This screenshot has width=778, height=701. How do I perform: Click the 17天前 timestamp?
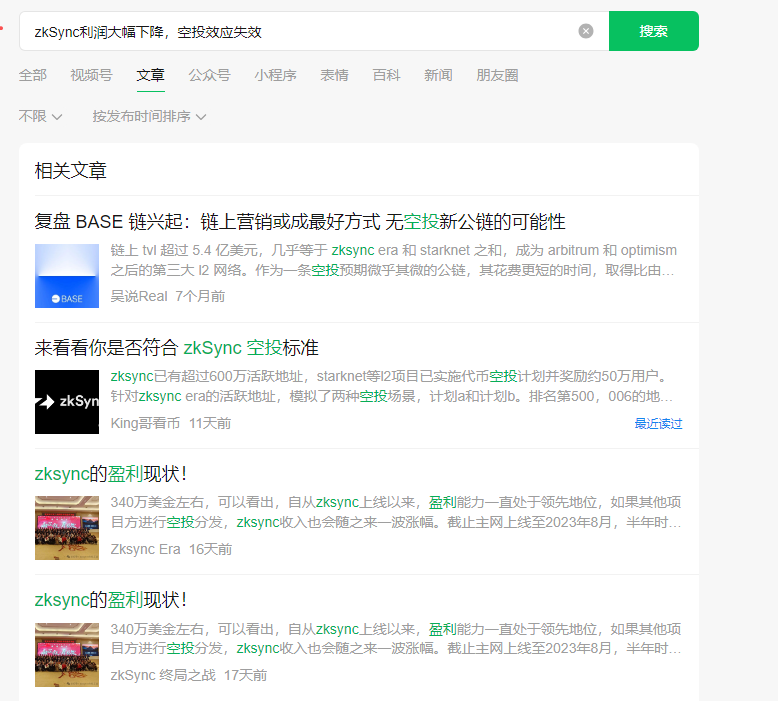pyautogui.click(x=246, y=675)
